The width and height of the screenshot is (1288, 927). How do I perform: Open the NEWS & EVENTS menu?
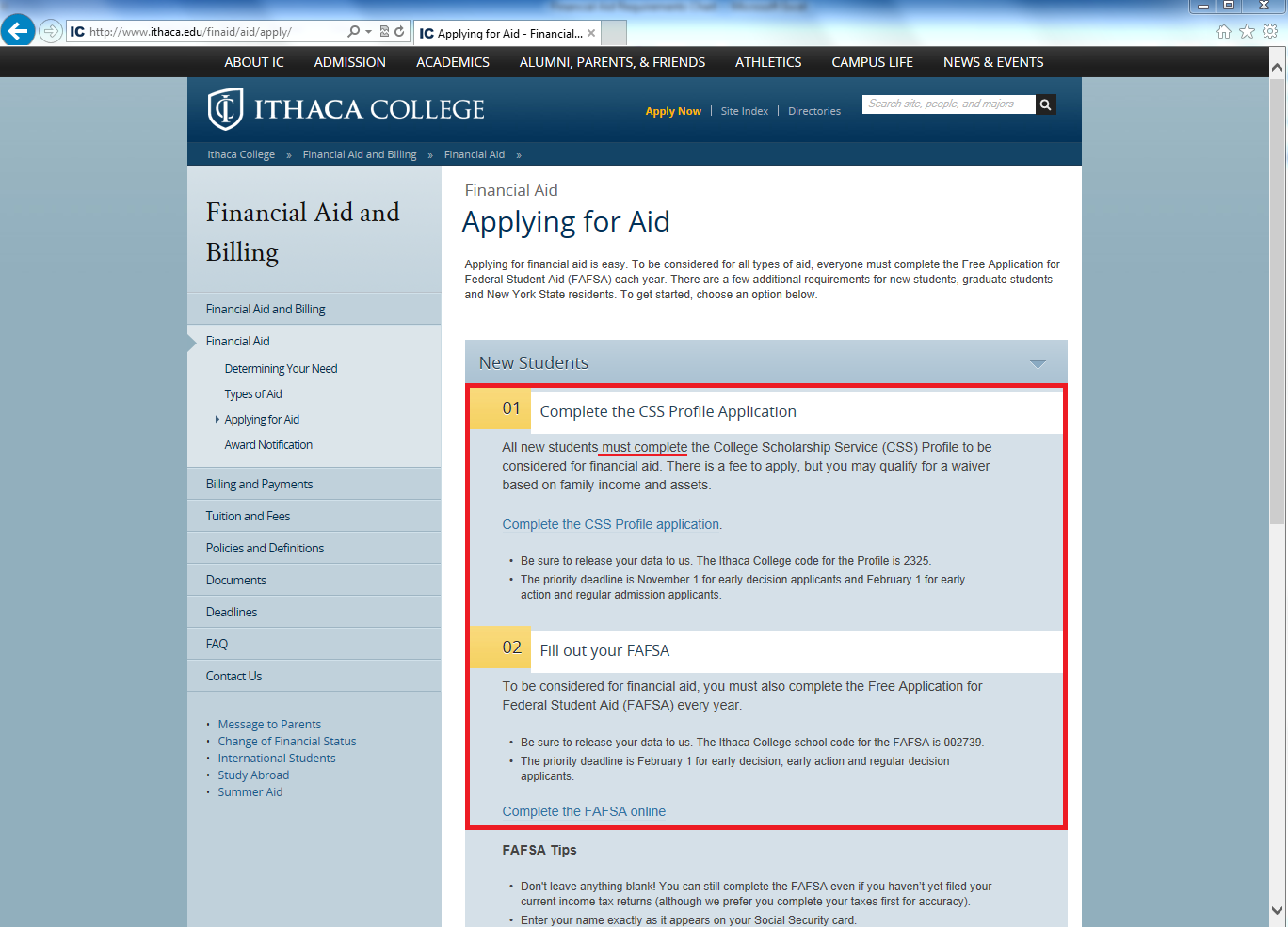point(993,62)
